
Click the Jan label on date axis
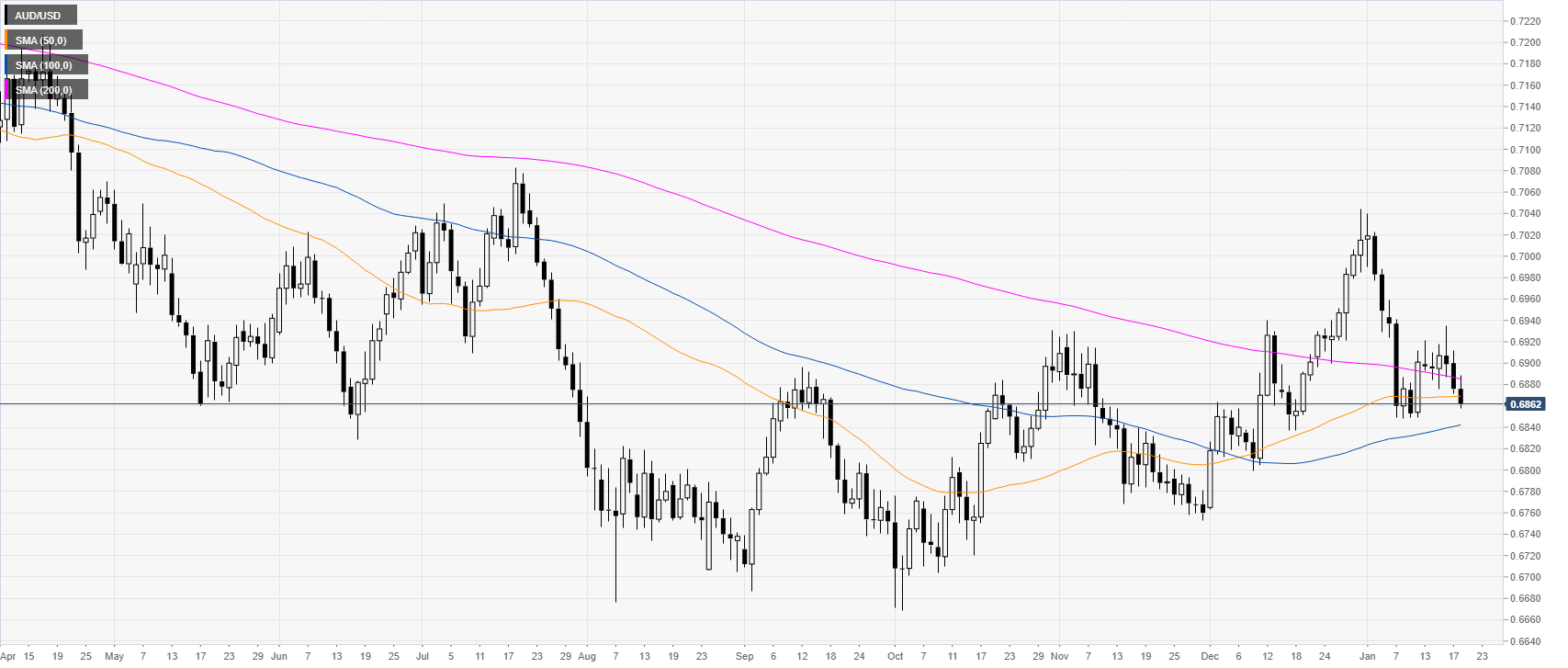[1367, 656]
